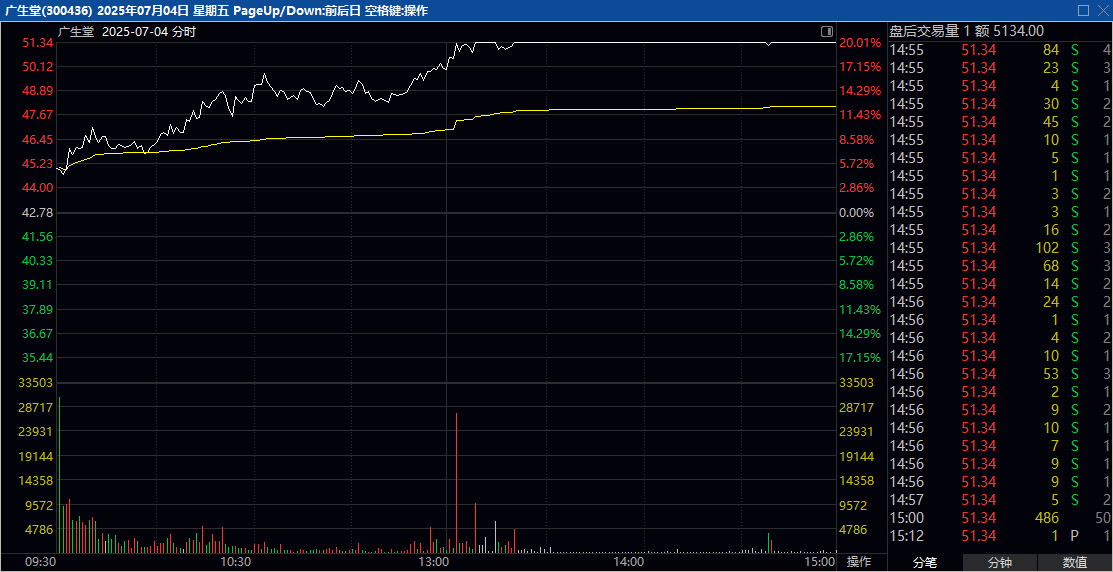Click the 10:30 time axis marker

click(235, 562)
